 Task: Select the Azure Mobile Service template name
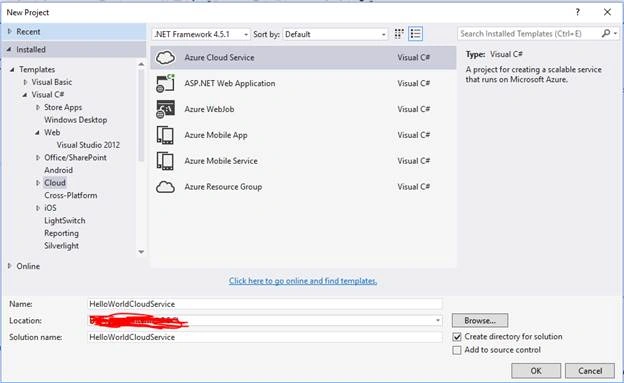(221, 161)
